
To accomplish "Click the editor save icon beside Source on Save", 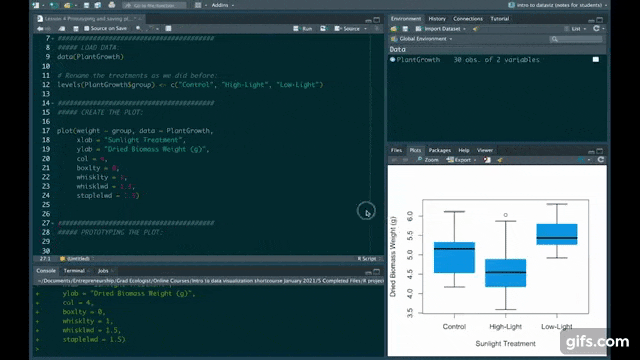I will tap(76, 29).
